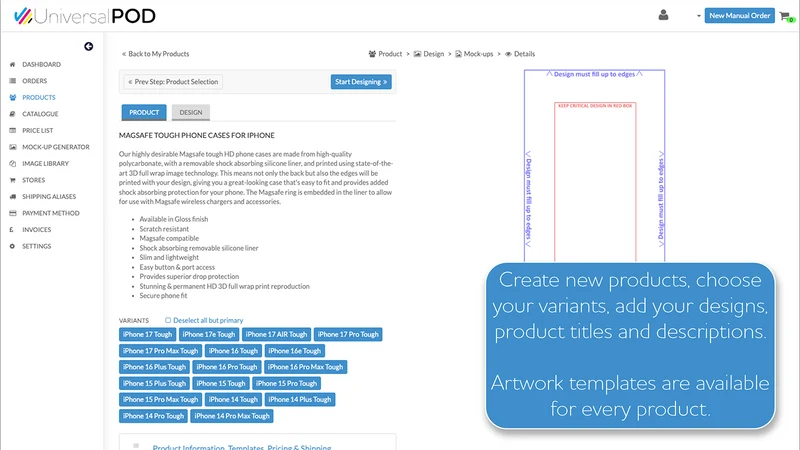The height and width of the screenshot is (450, 800).
Task: Switch to the DESIGN tab
Action: tap(191, 112)
